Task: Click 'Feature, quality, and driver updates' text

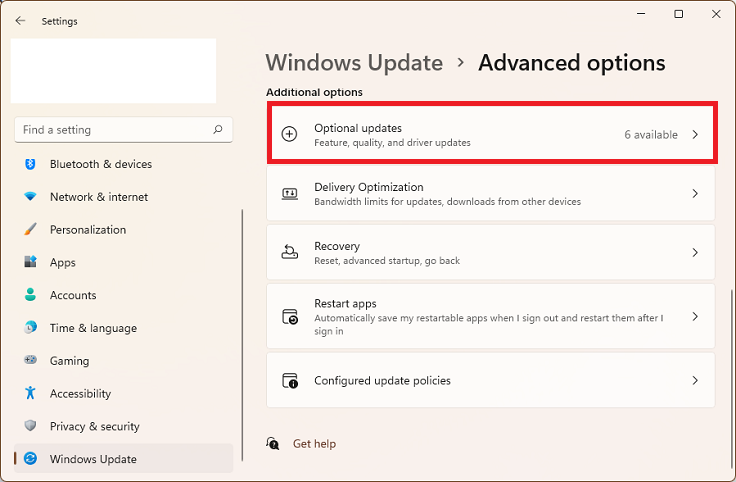Action: point(392,143)
